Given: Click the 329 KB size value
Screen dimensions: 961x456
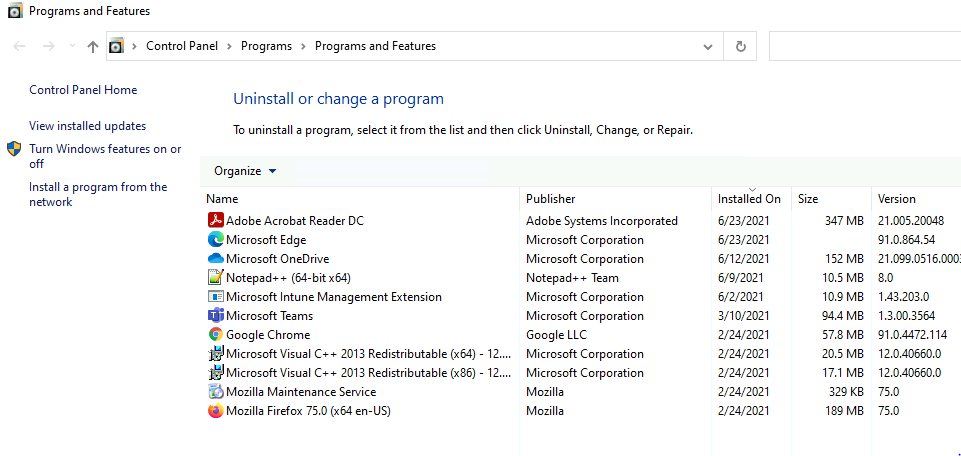Looking at the screenshot, I should point(845,392).
